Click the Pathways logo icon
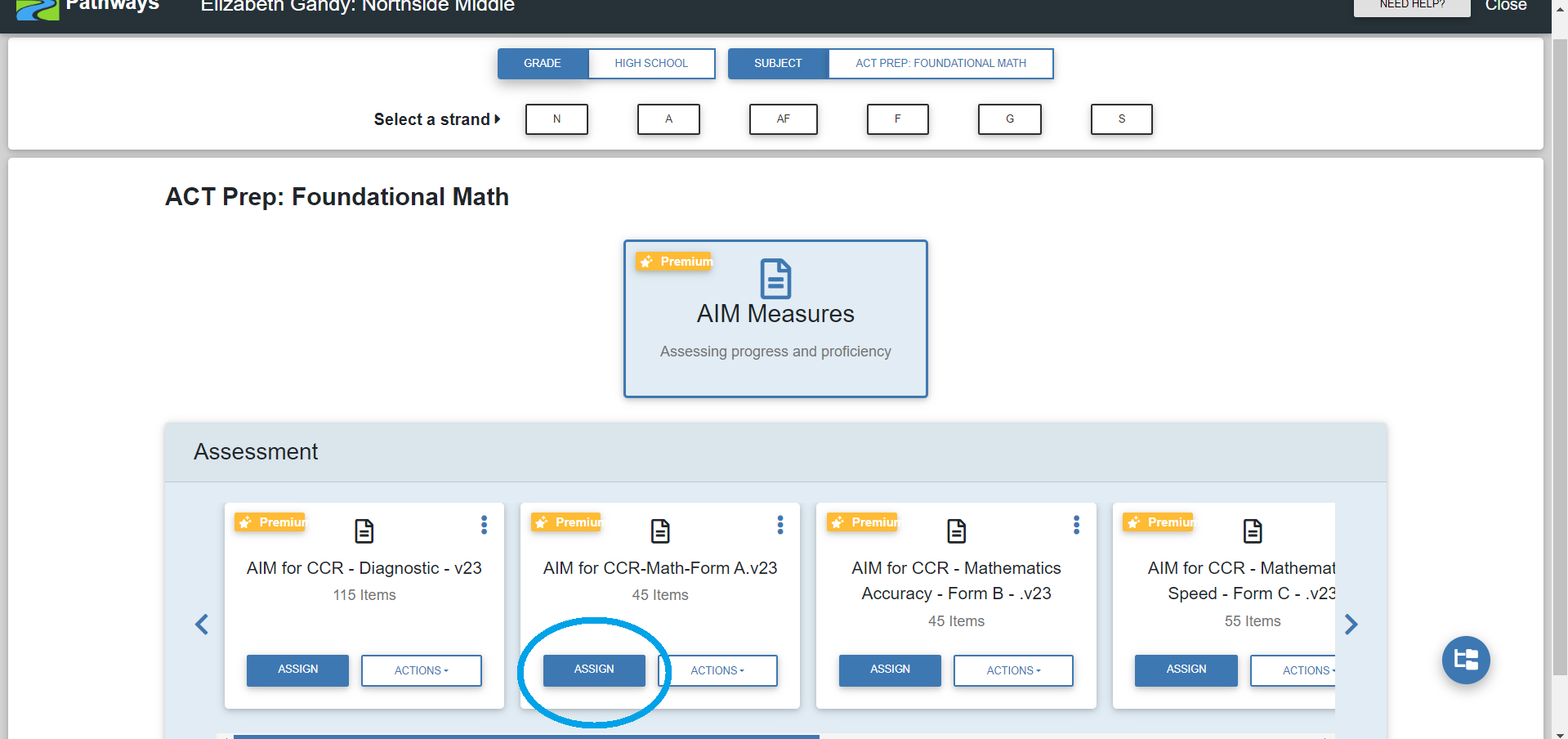Viewport: 1568px width, 739px height. (38, 10)
